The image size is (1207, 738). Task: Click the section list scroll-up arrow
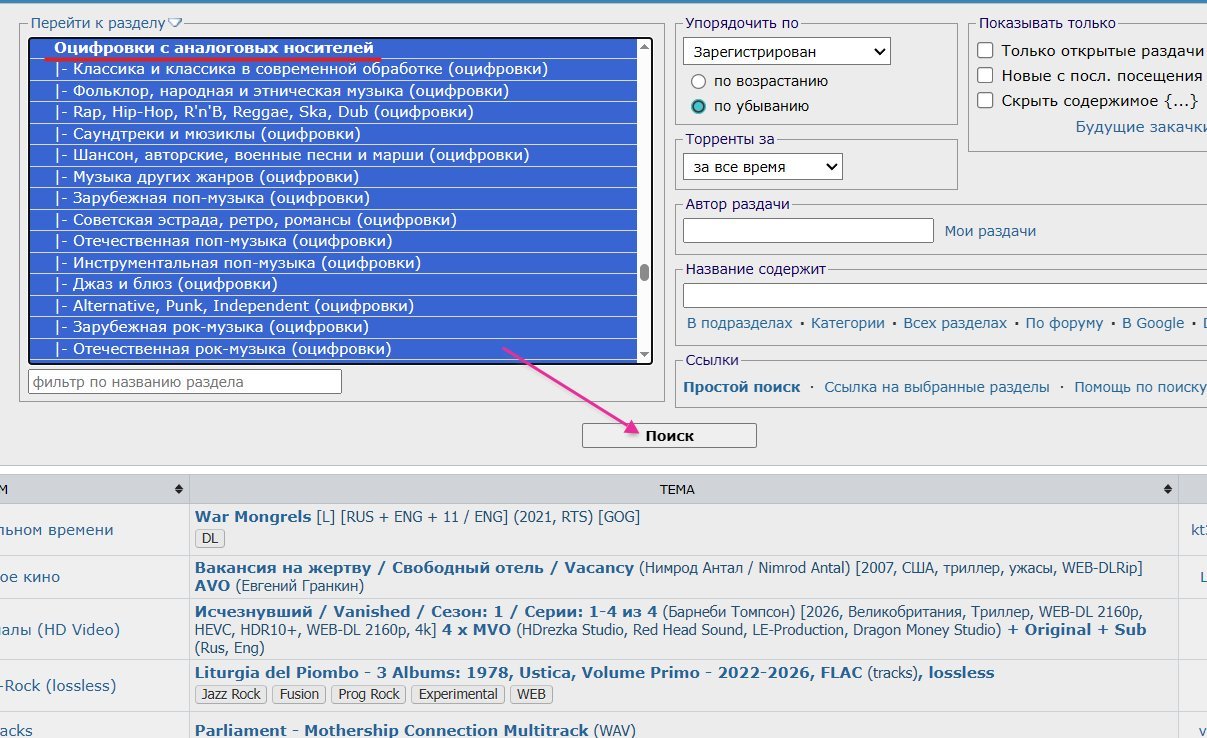[644, 46]
